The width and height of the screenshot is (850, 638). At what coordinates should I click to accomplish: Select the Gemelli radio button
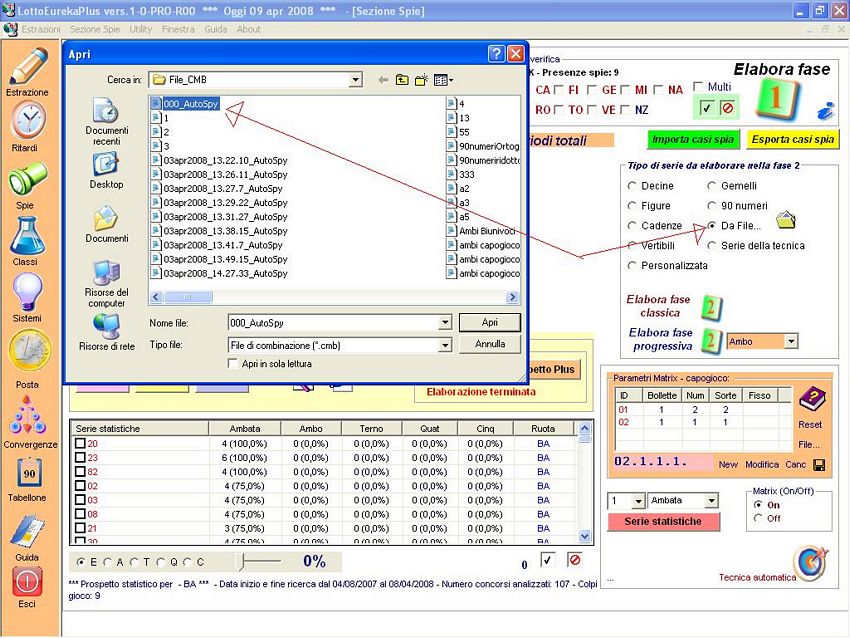click(x=712, y=186)
